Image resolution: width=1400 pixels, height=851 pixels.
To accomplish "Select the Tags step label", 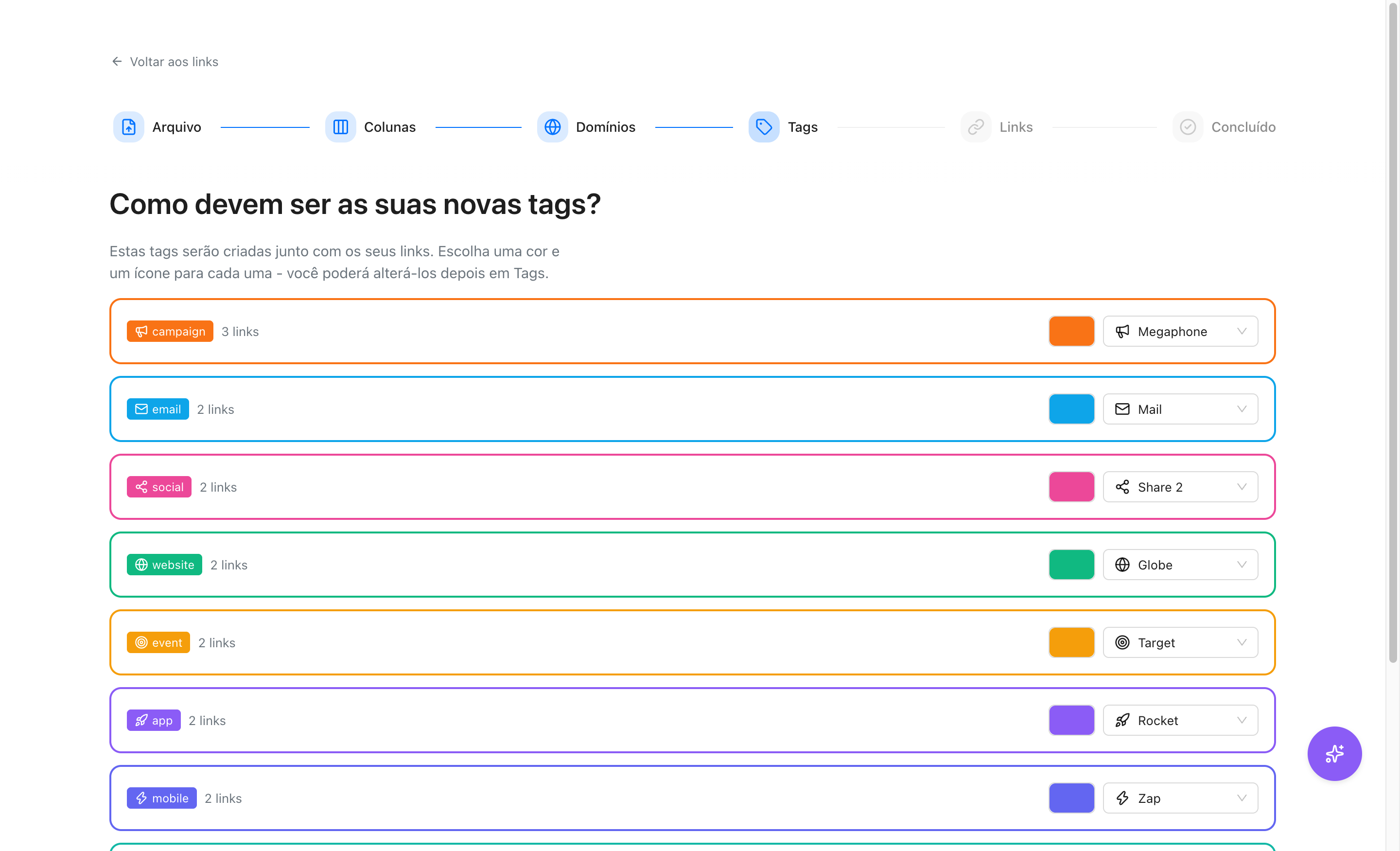I will tap(802, 127).
